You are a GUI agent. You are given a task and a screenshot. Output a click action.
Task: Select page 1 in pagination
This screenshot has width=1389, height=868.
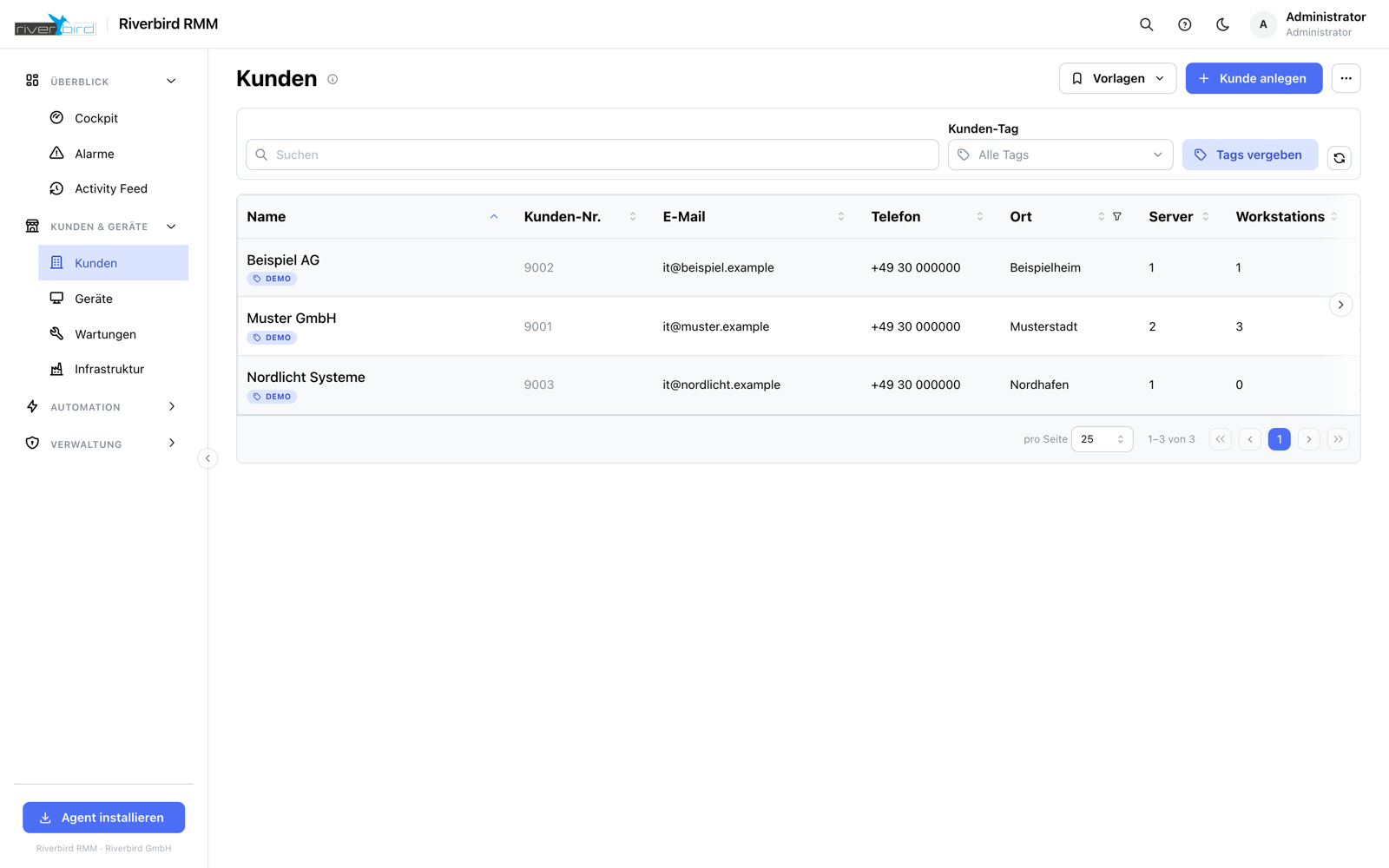(1280, 439)
